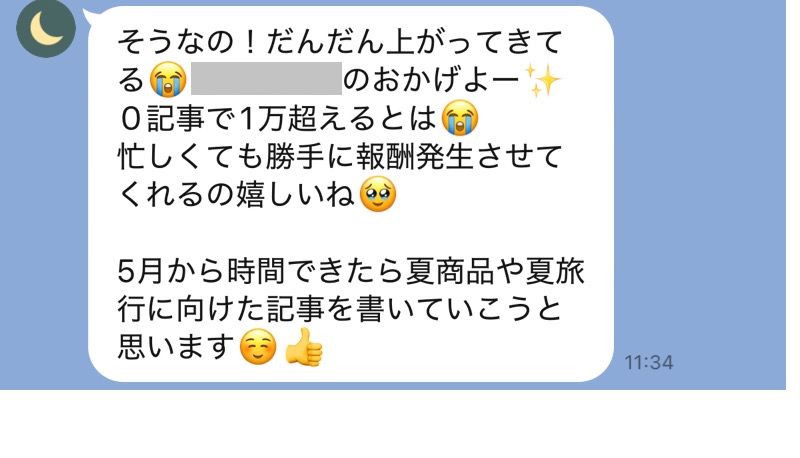Image resolution: width=800 pixels, height=458 pixels.
Task: Click the 行に向けた記事を書いていこうと line
Action: click(340, 309)
